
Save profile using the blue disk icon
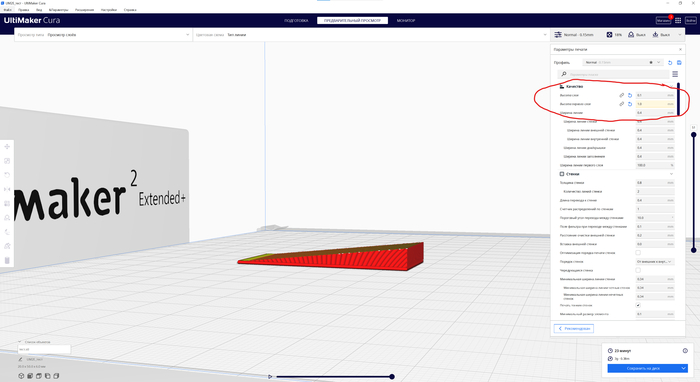click(x=679, y=62)
